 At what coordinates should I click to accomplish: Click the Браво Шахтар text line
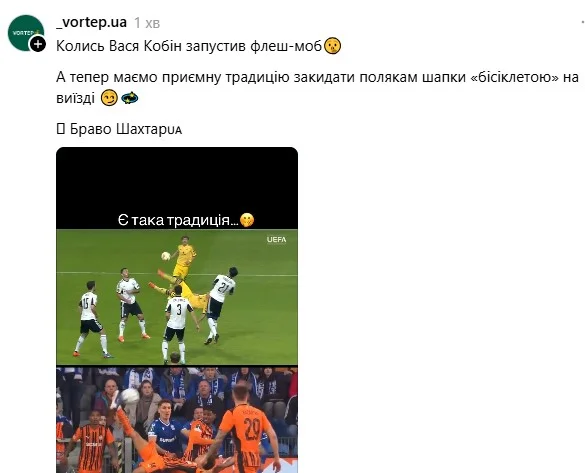119,129
